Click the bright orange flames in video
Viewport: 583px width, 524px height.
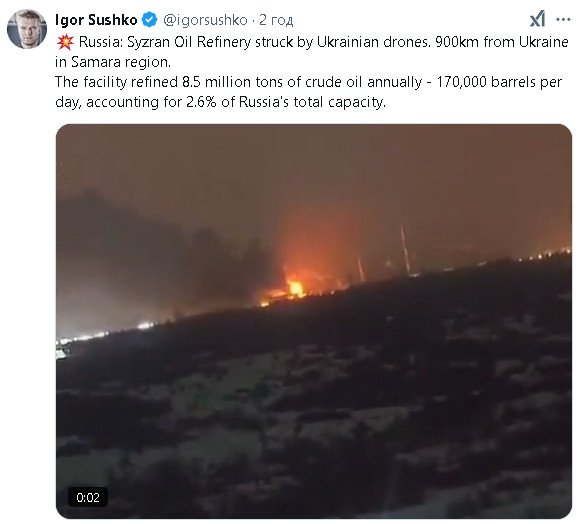(x=296, y=288)
